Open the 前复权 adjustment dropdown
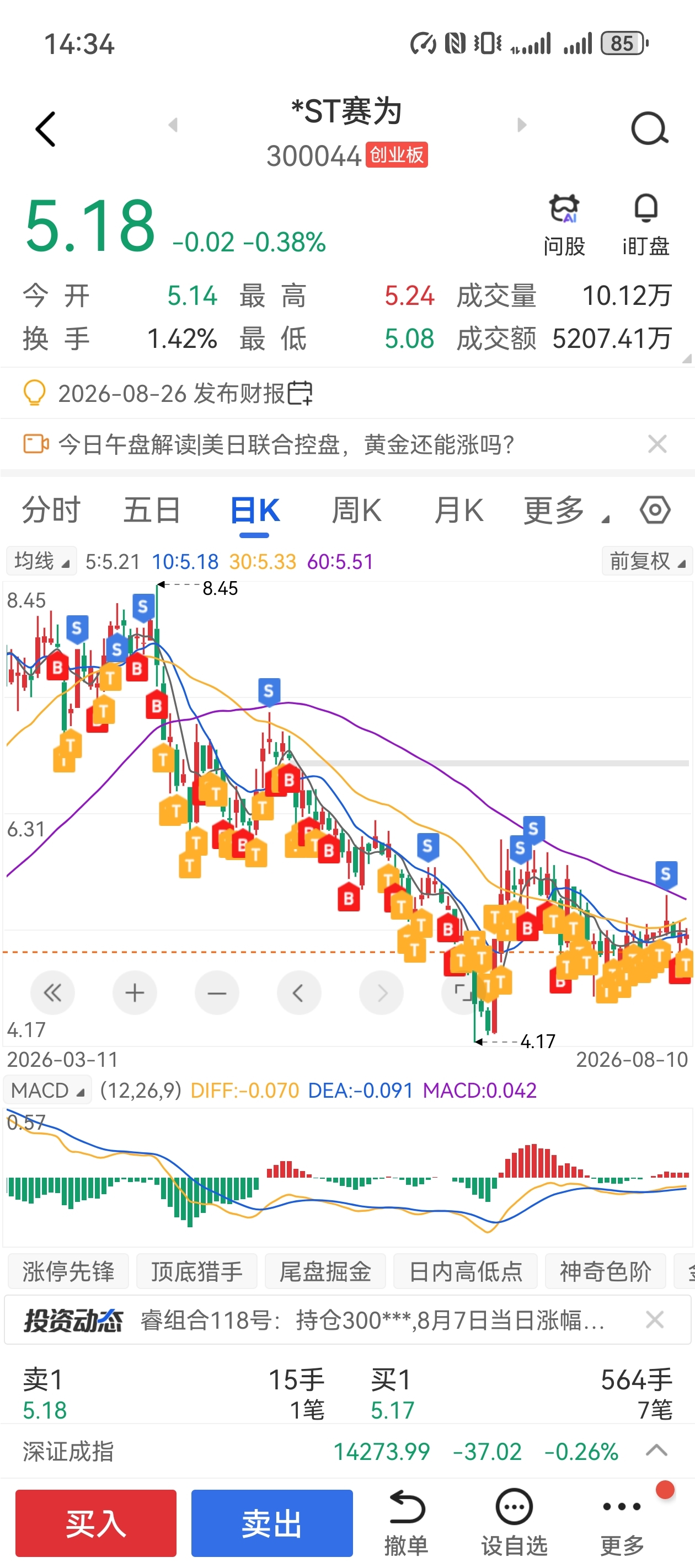 [x=647, y=561]
